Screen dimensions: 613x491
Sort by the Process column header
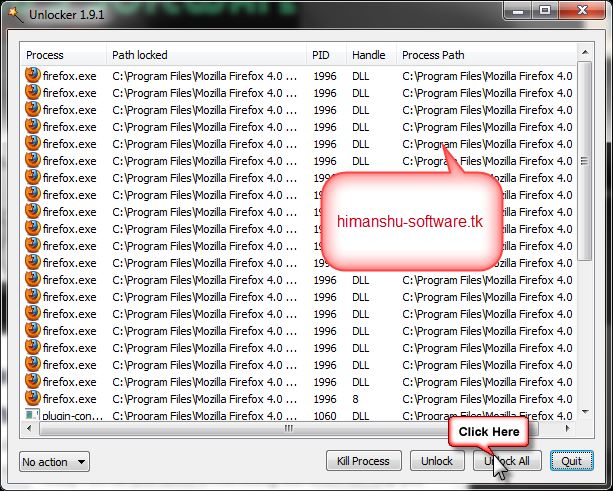[63, 55]
